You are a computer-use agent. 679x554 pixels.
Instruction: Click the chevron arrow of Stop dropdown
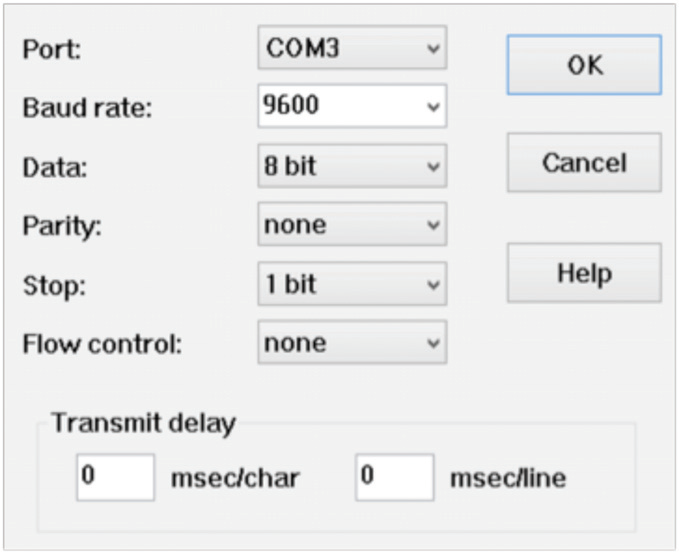point(433,285)
